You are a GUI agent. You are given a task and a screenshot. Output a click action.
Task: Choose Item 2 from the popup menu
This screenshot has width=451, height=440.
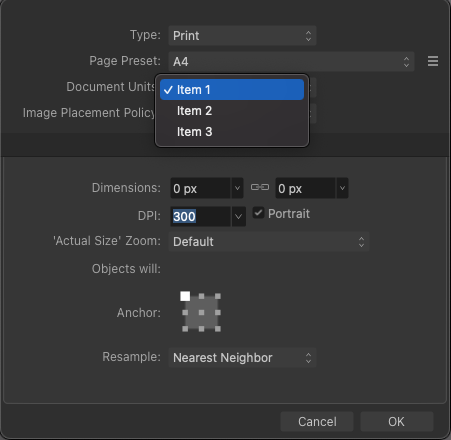click(x=232, y=111)
